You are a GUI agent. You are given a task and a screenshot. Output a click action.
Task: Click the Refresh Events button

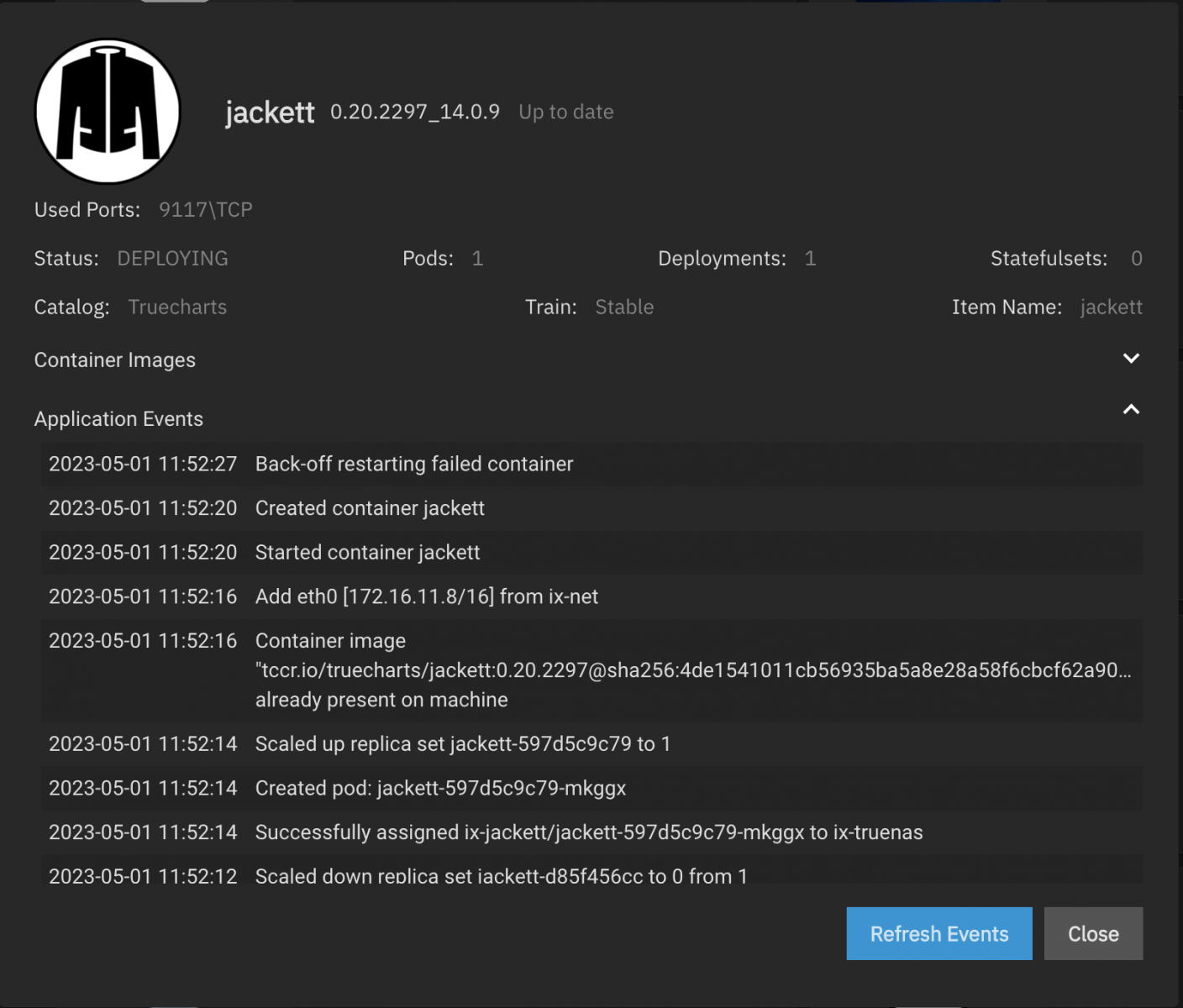click(939, 933)
